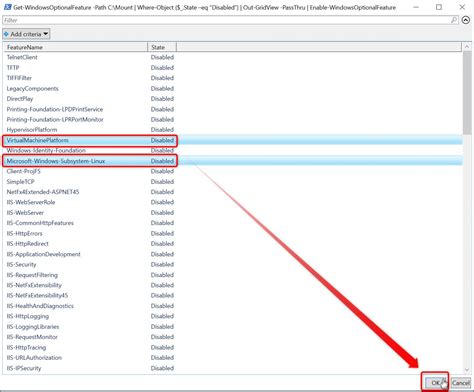Select Printing-Foundation-LPRPortMonitor

pyautogui.click(x=233, y=119)
